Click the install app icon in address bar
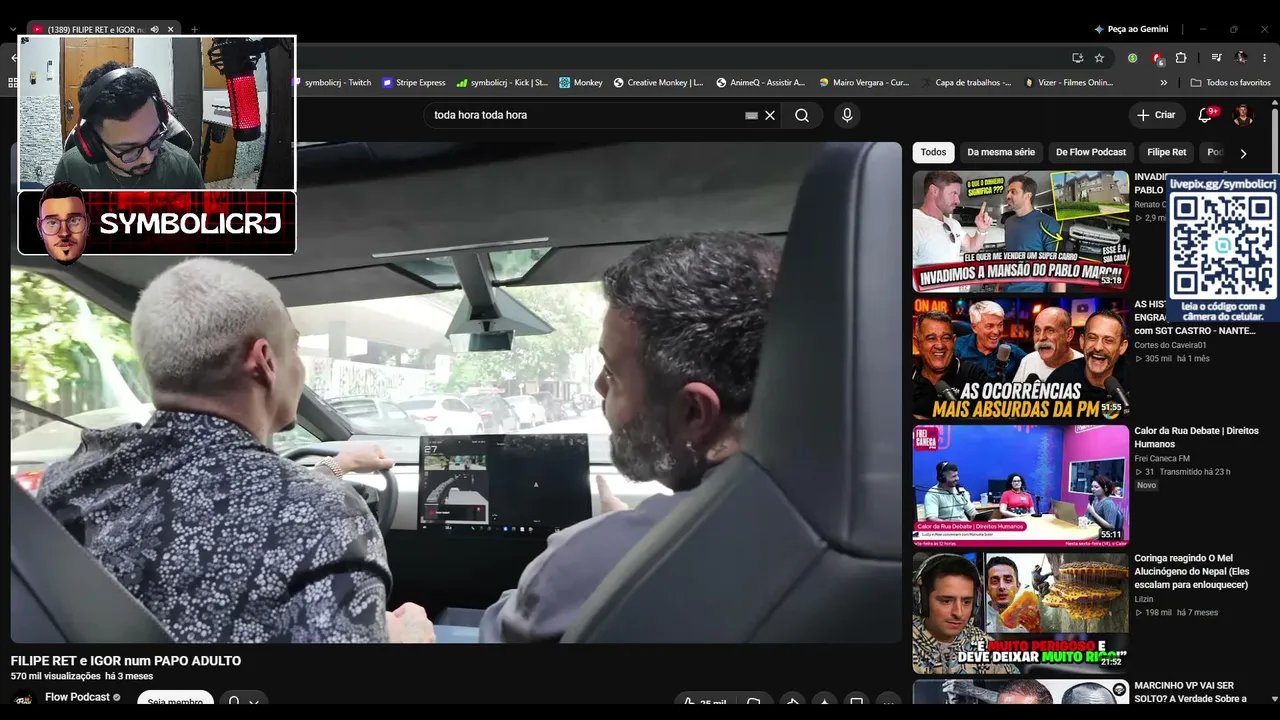This screenshot has height=720, width=1280. point(1077,58)
